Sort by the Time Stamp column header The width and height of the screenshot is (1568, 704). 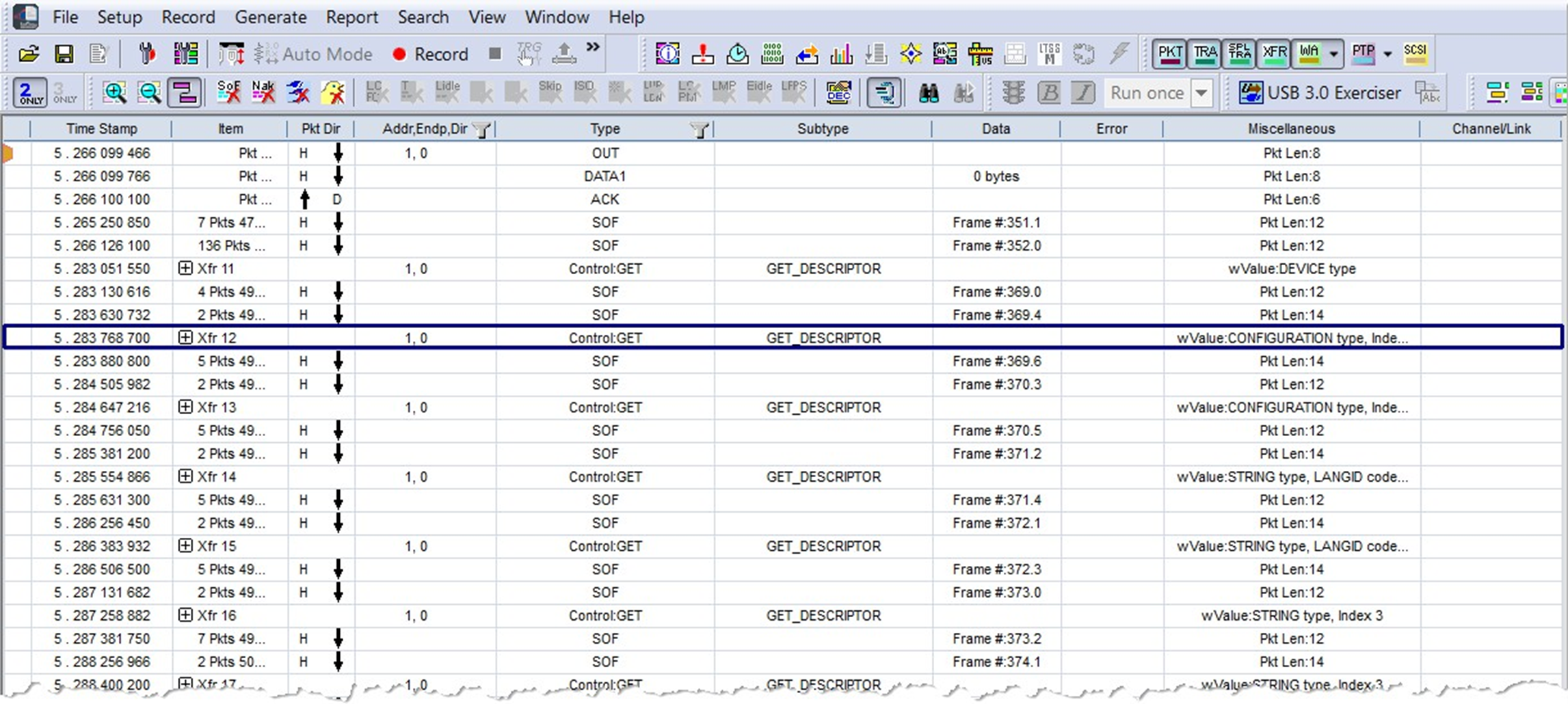coord(101,128)
